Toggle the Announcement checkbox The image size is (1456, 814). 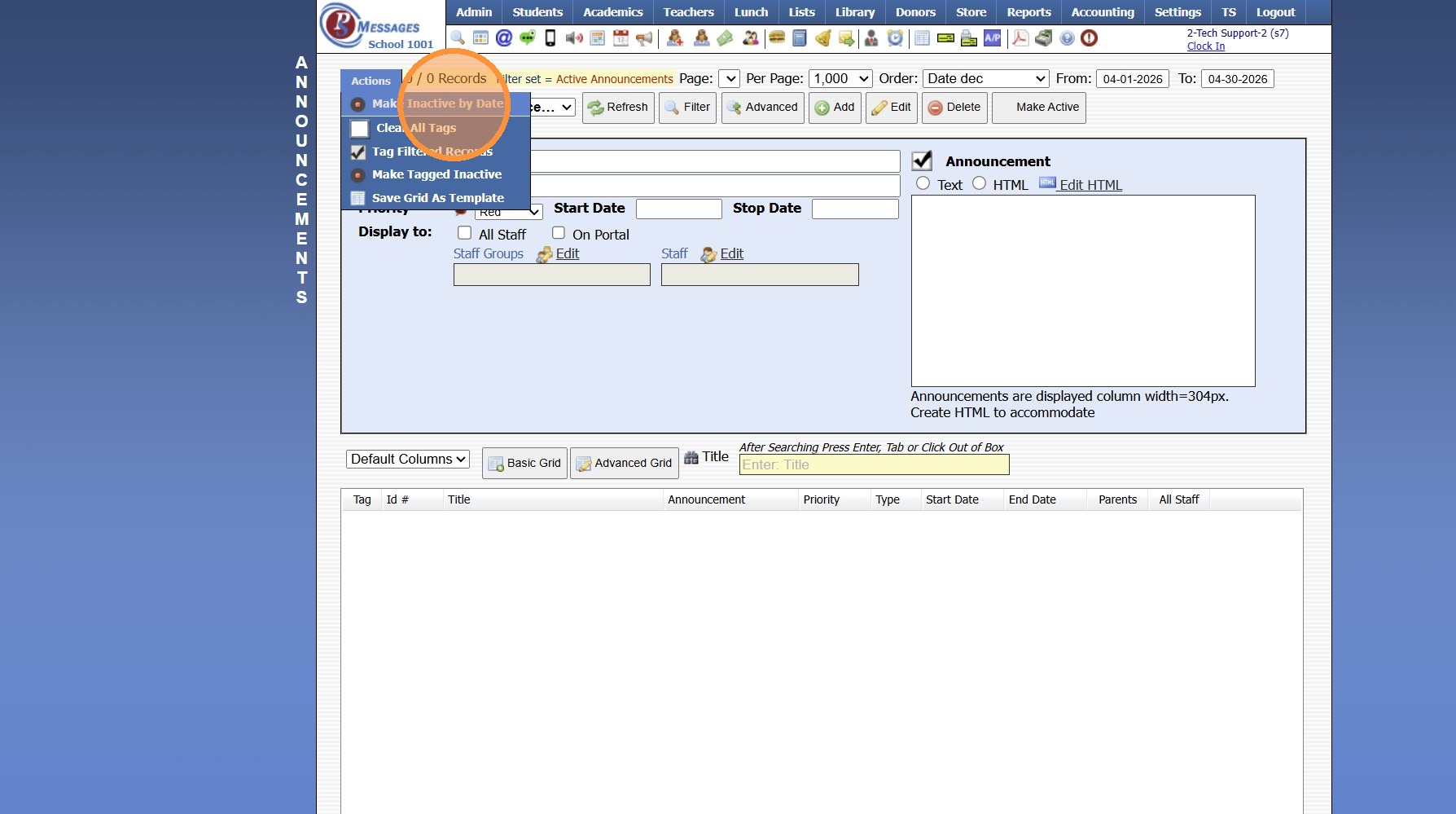922,161
